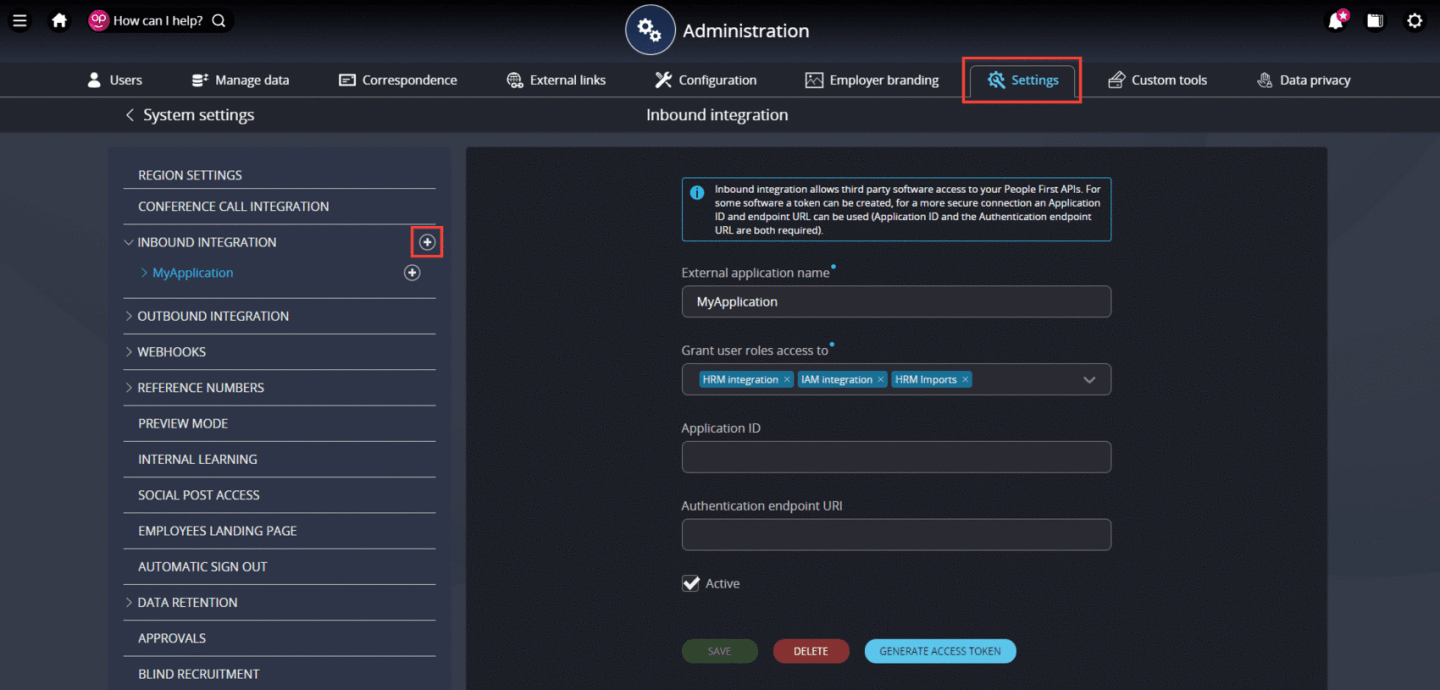Click the Administration gear logo
The height and width of the screenshot is (690, 1440).
tap(650, 29)
